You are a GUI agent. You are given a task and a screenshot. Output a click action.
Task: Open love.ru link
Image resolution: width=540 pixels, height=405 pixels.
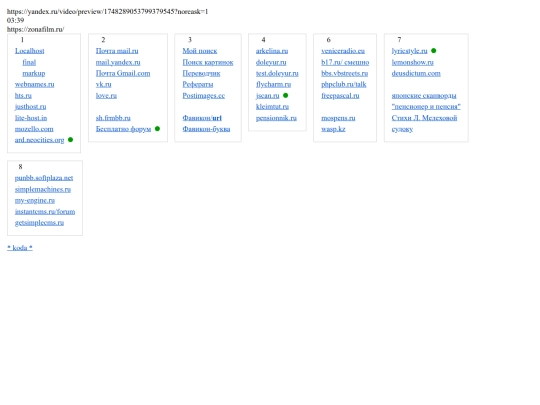click(106, 96)
